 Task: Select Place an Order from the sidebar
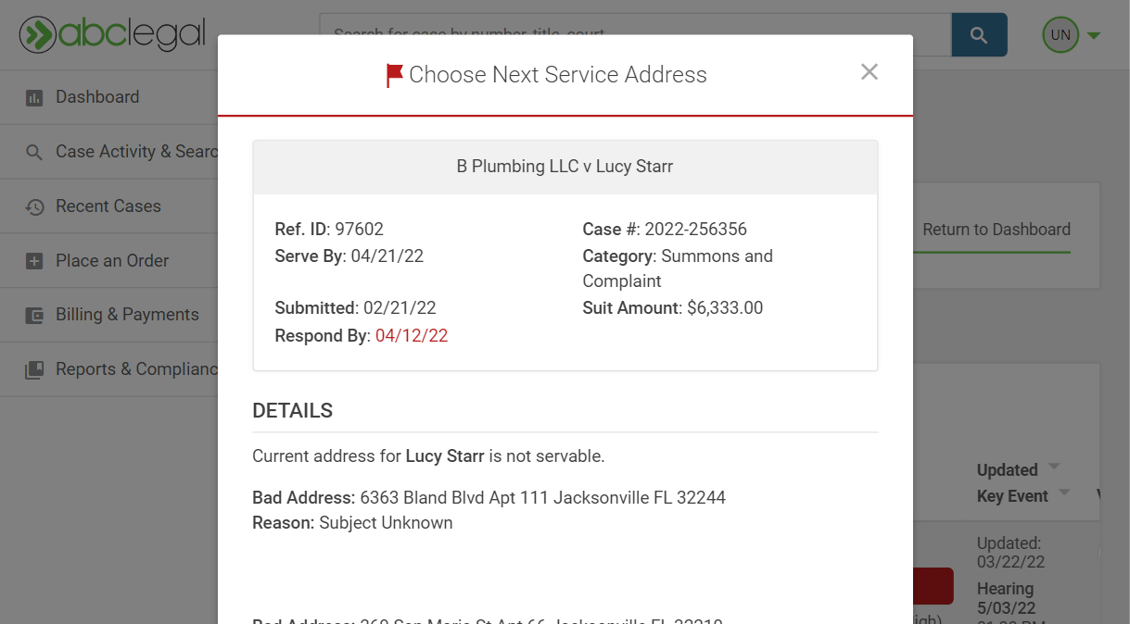point(112,260)
